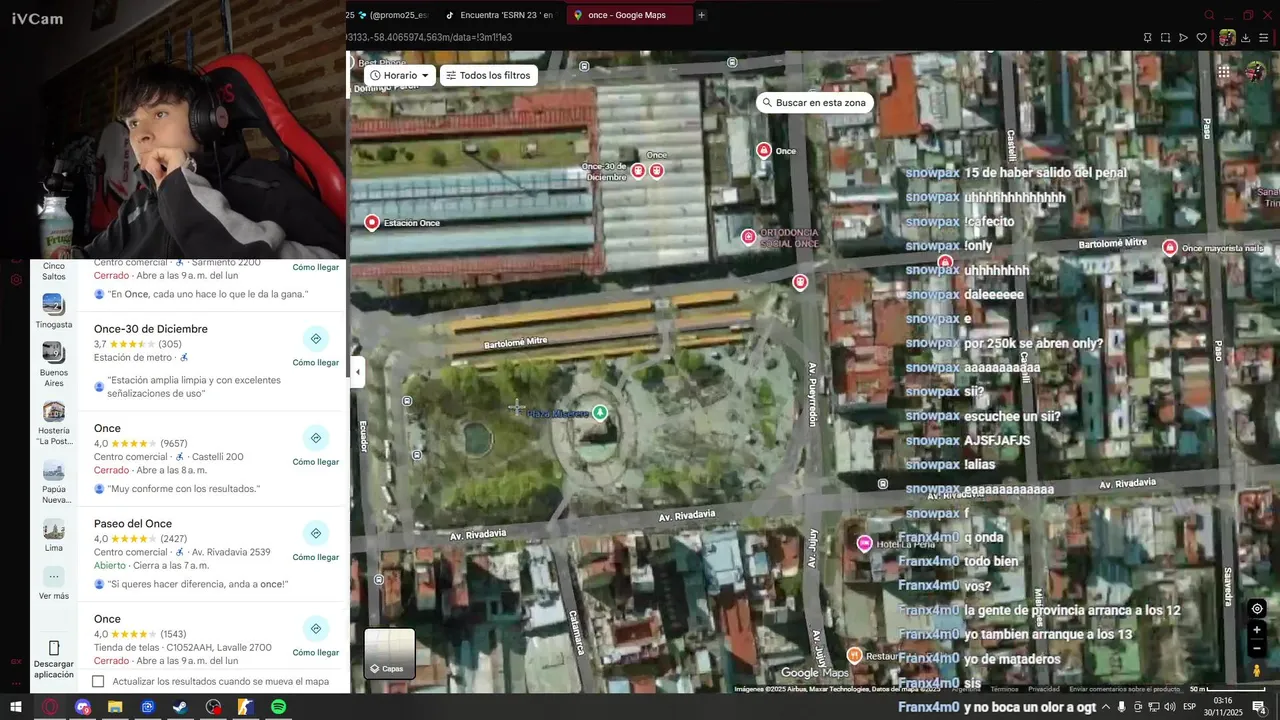Open File Explorer from the taskbar
Image resolution: width=1280 pixels, height=720 pixels.
[115, 707]
